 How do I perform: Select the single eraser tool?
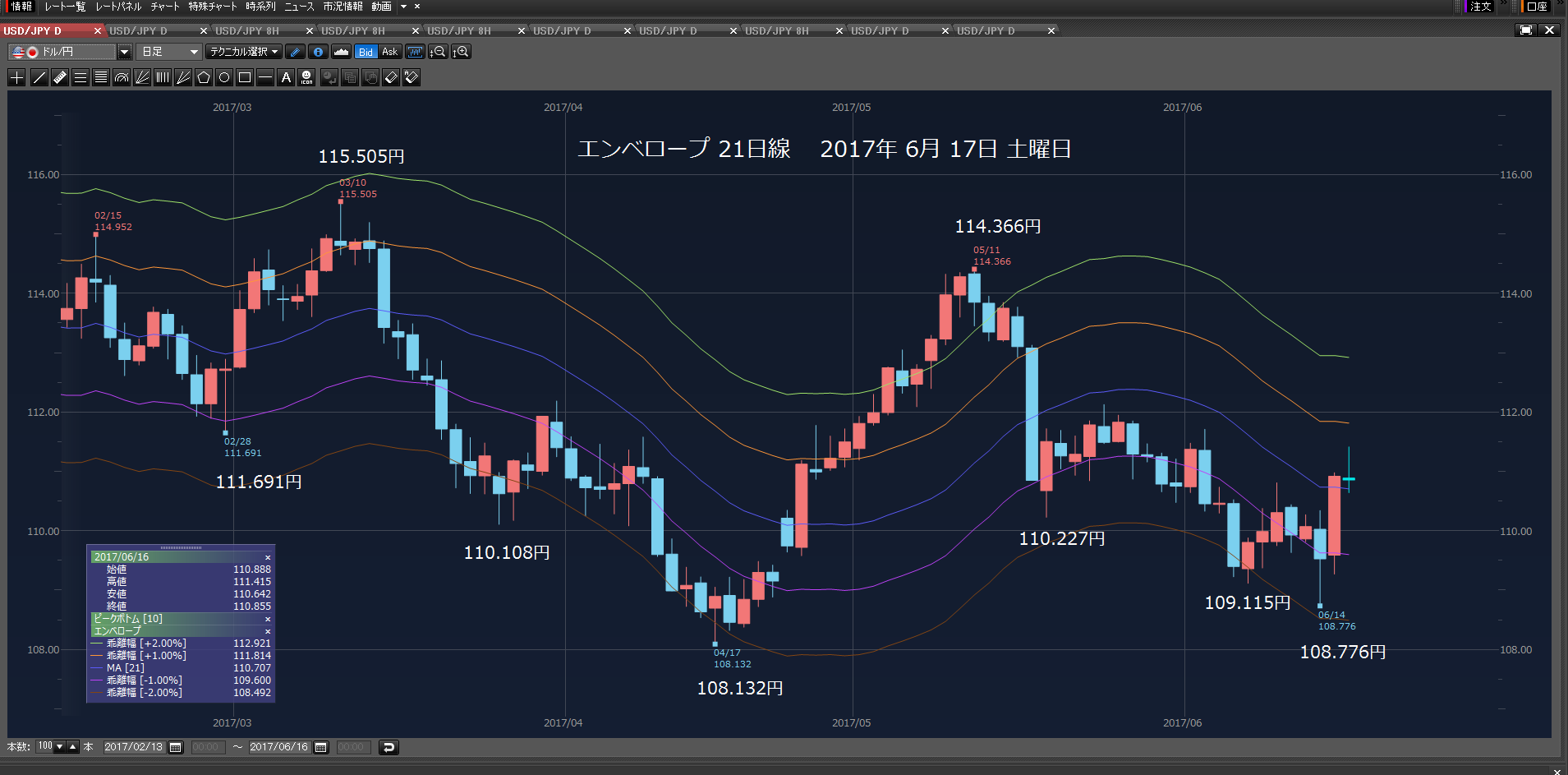click(x=391, y=77)
